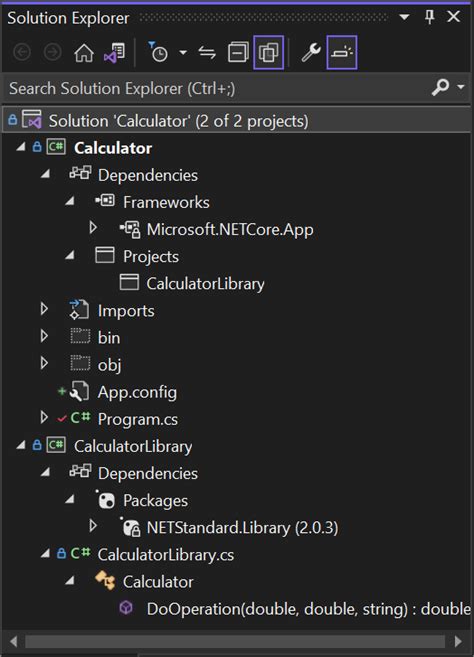The height and width of the screenshot is (657, 474).
Task: Switch between solutions and folder views
Action: (114, 53)
